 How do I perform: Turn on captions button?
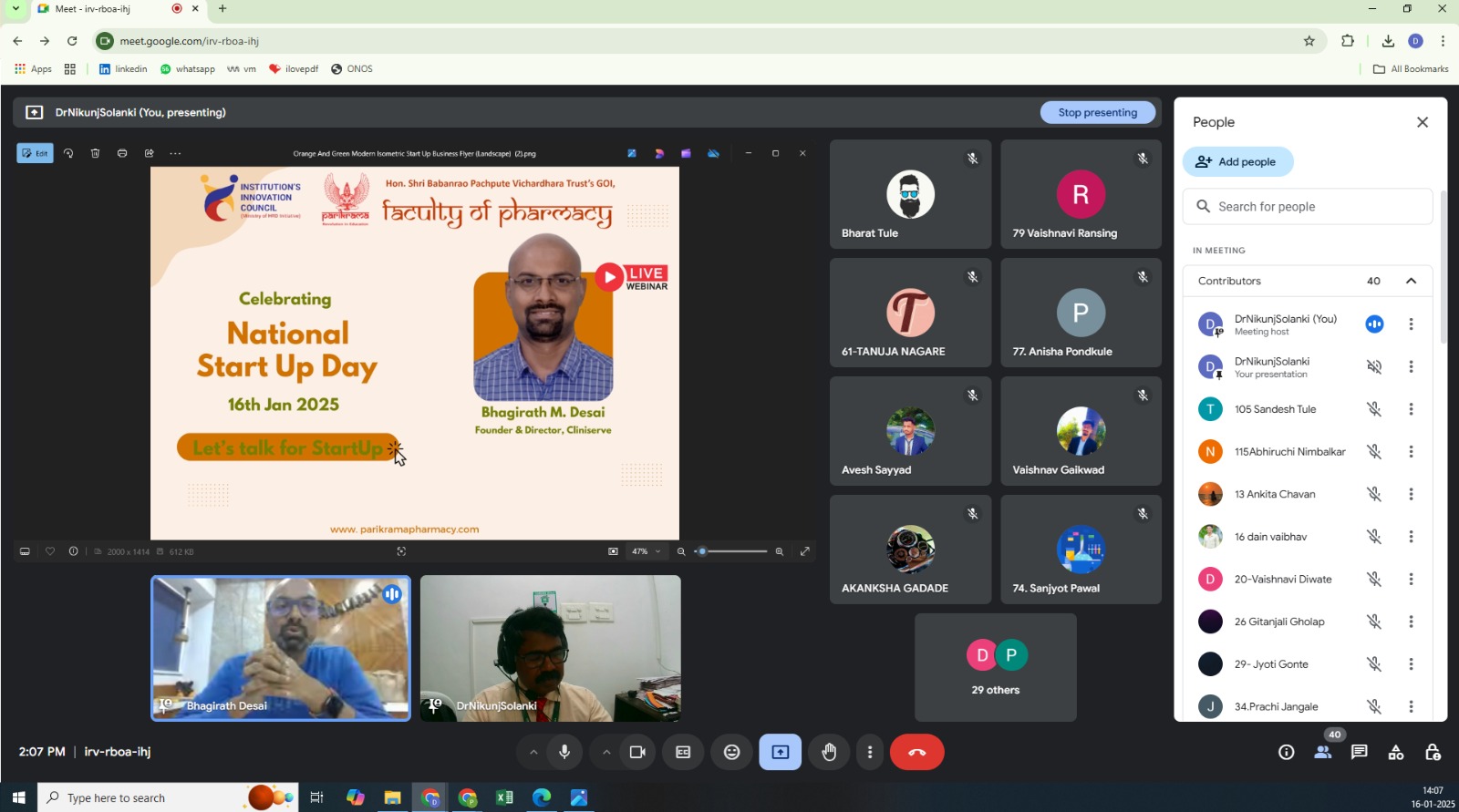682,752
